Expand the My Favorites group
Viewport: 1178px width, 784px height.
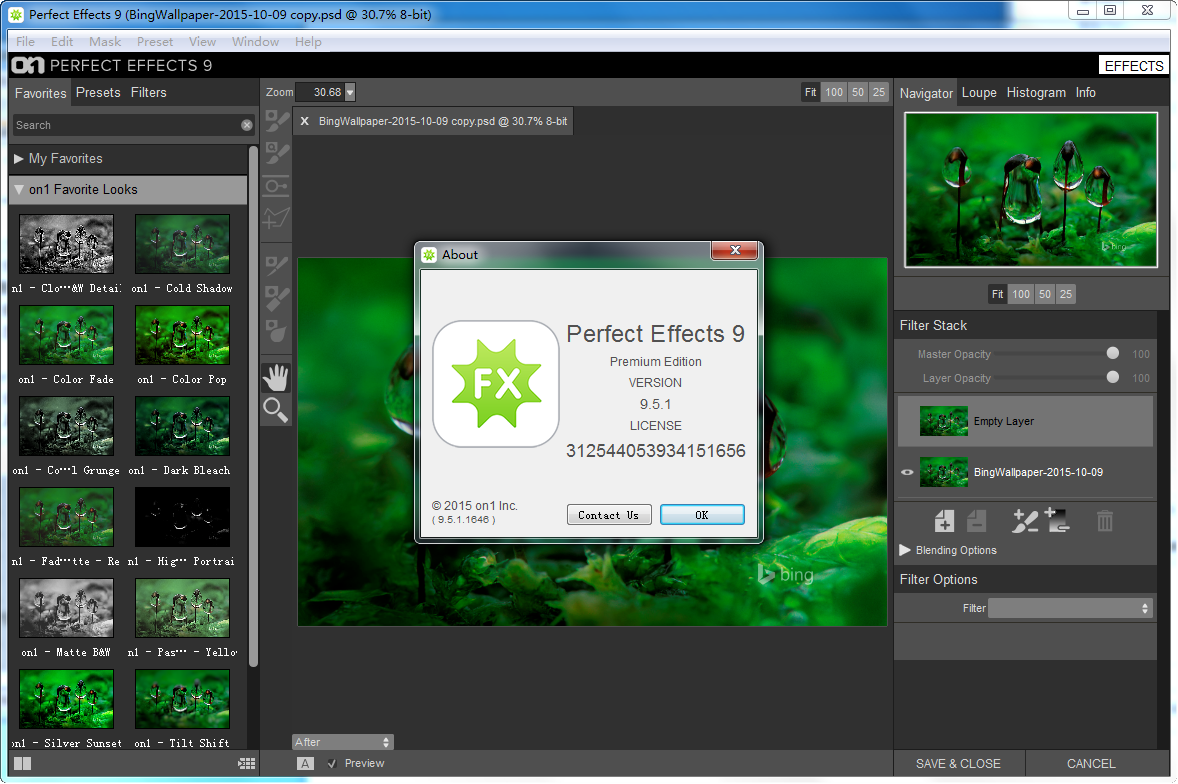click(x=18, y=158)
